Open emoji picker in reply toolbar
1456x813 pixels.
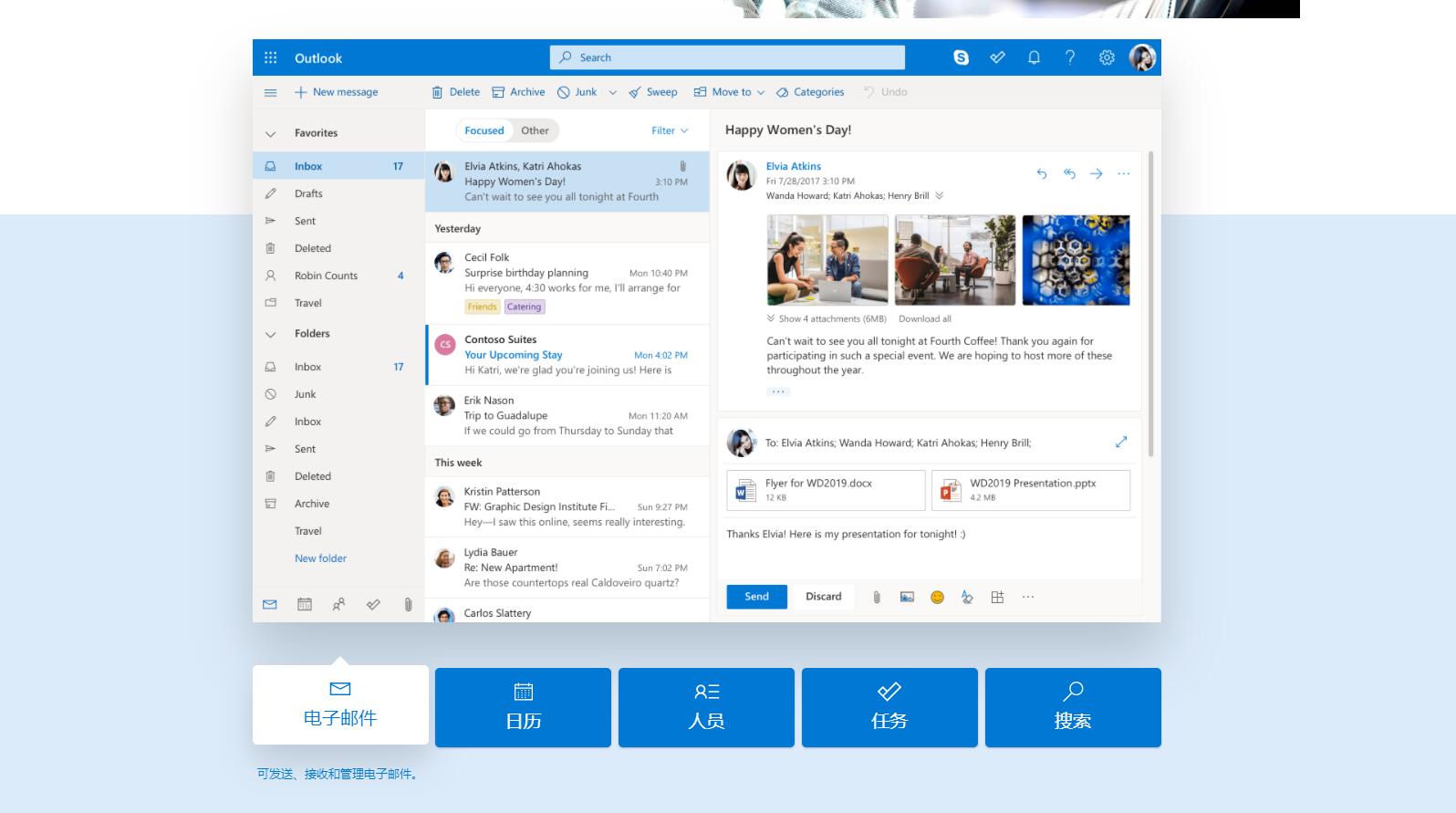click(x=937, y=597)
